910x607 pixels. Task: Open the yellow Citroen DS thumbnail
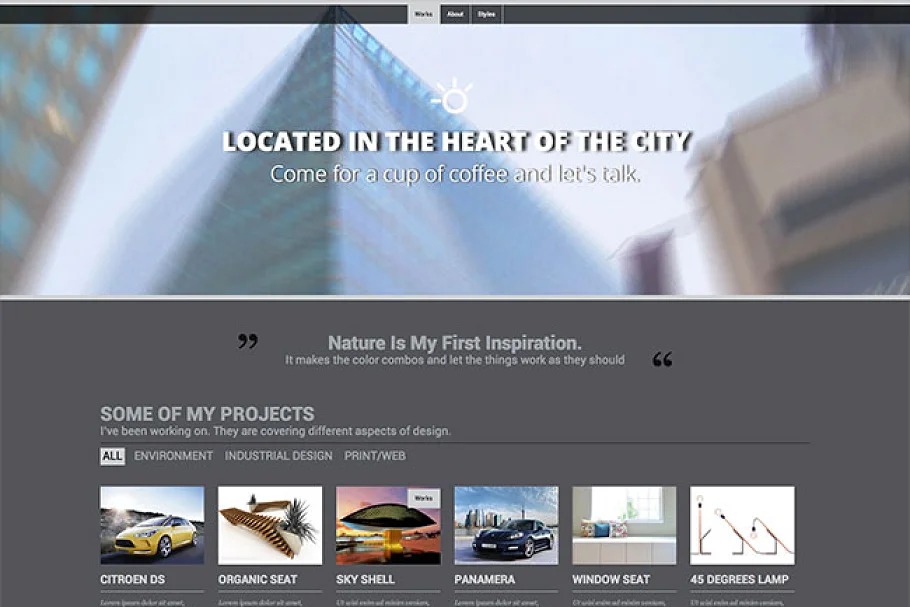pos(152,525)
